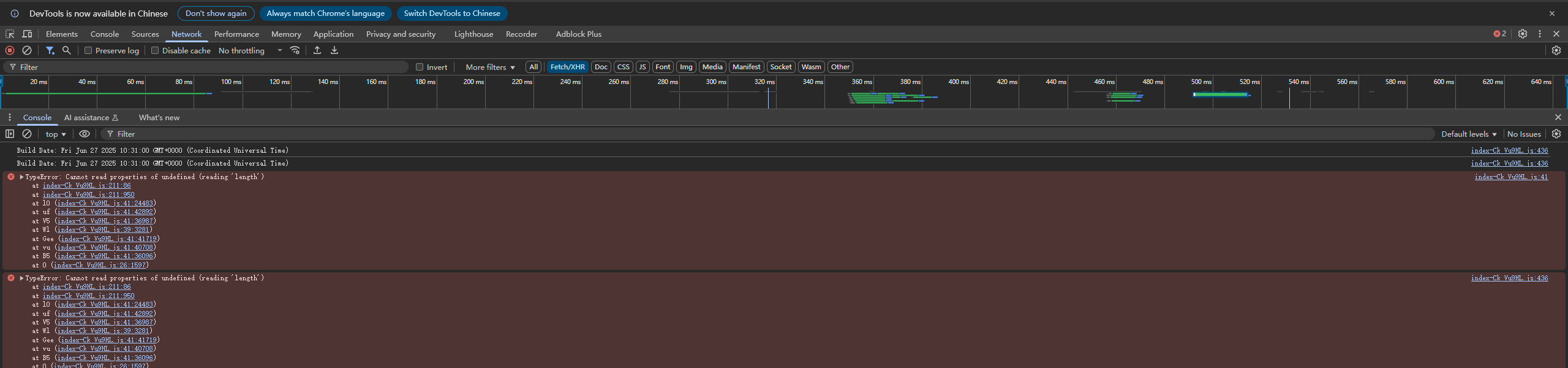
Task: Stop recording the network log
Action: [10, 50]
